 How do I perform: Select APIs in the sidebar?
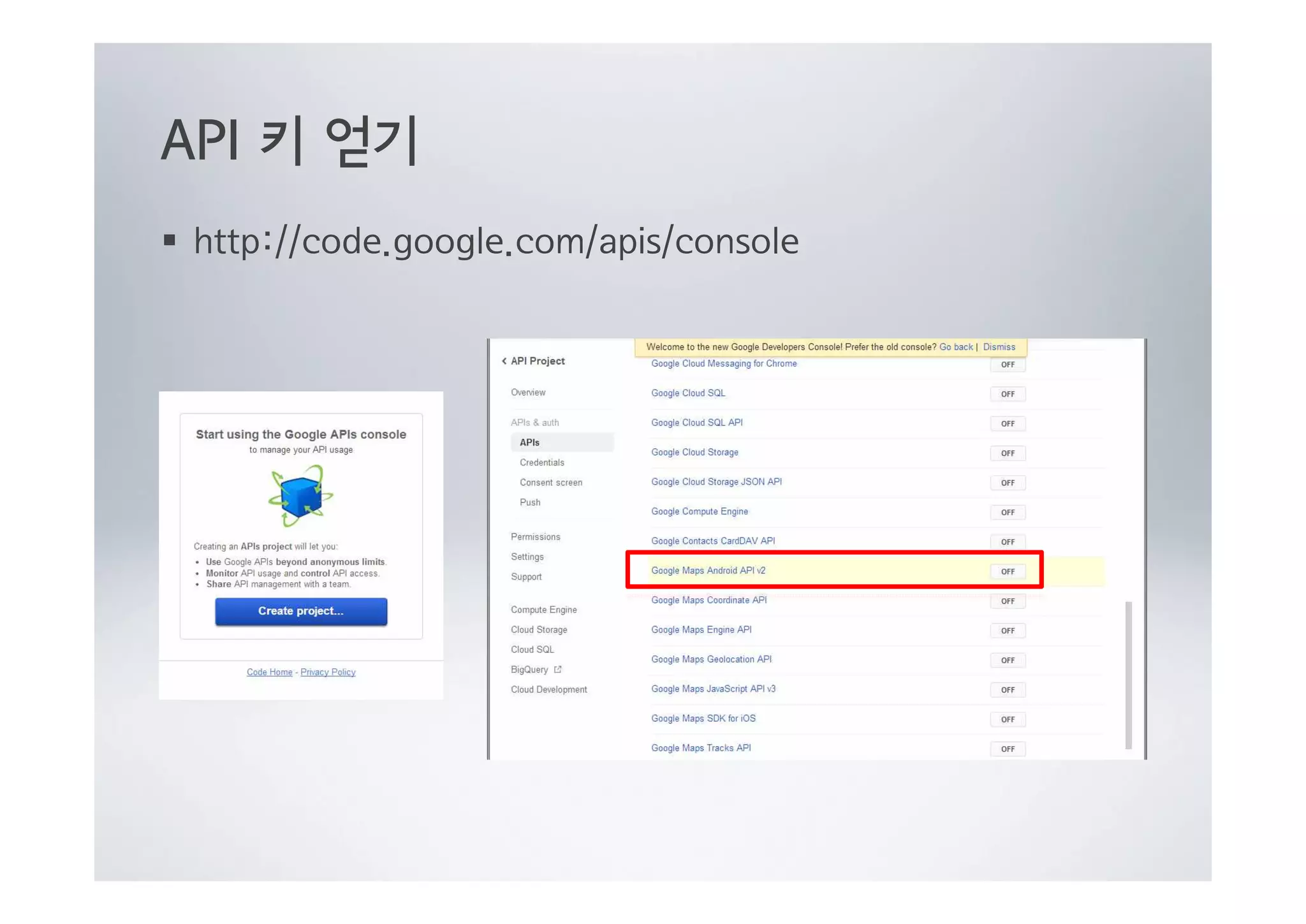tap(562, 442)
